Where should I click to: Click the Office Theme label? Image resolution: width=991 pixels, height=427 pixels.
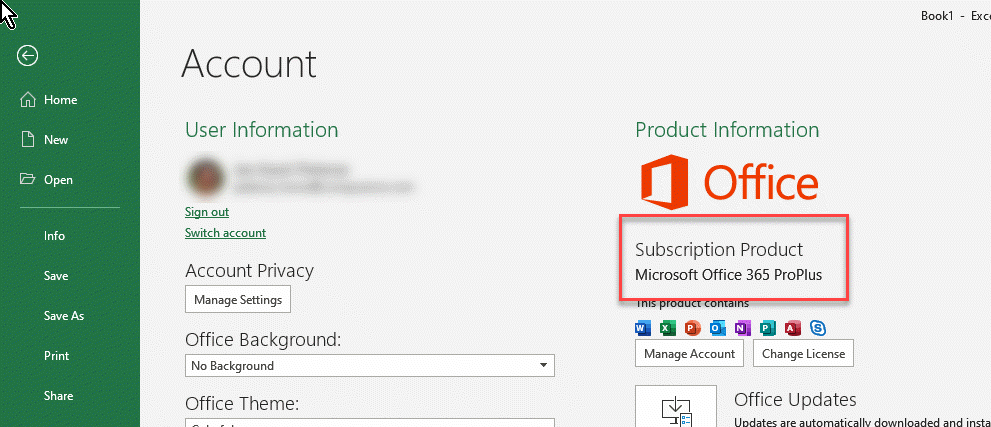pos(242,403)
